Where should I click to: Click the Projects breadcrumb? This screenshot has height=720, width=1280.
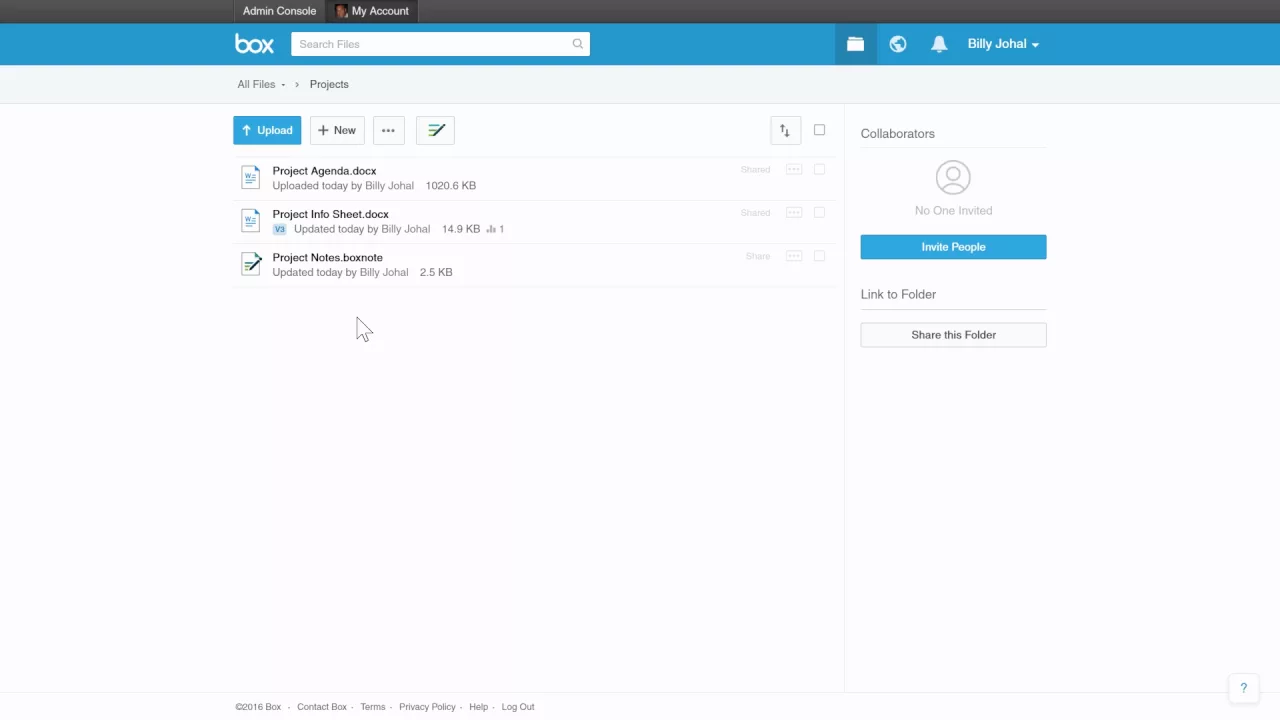tap(329, 84)
